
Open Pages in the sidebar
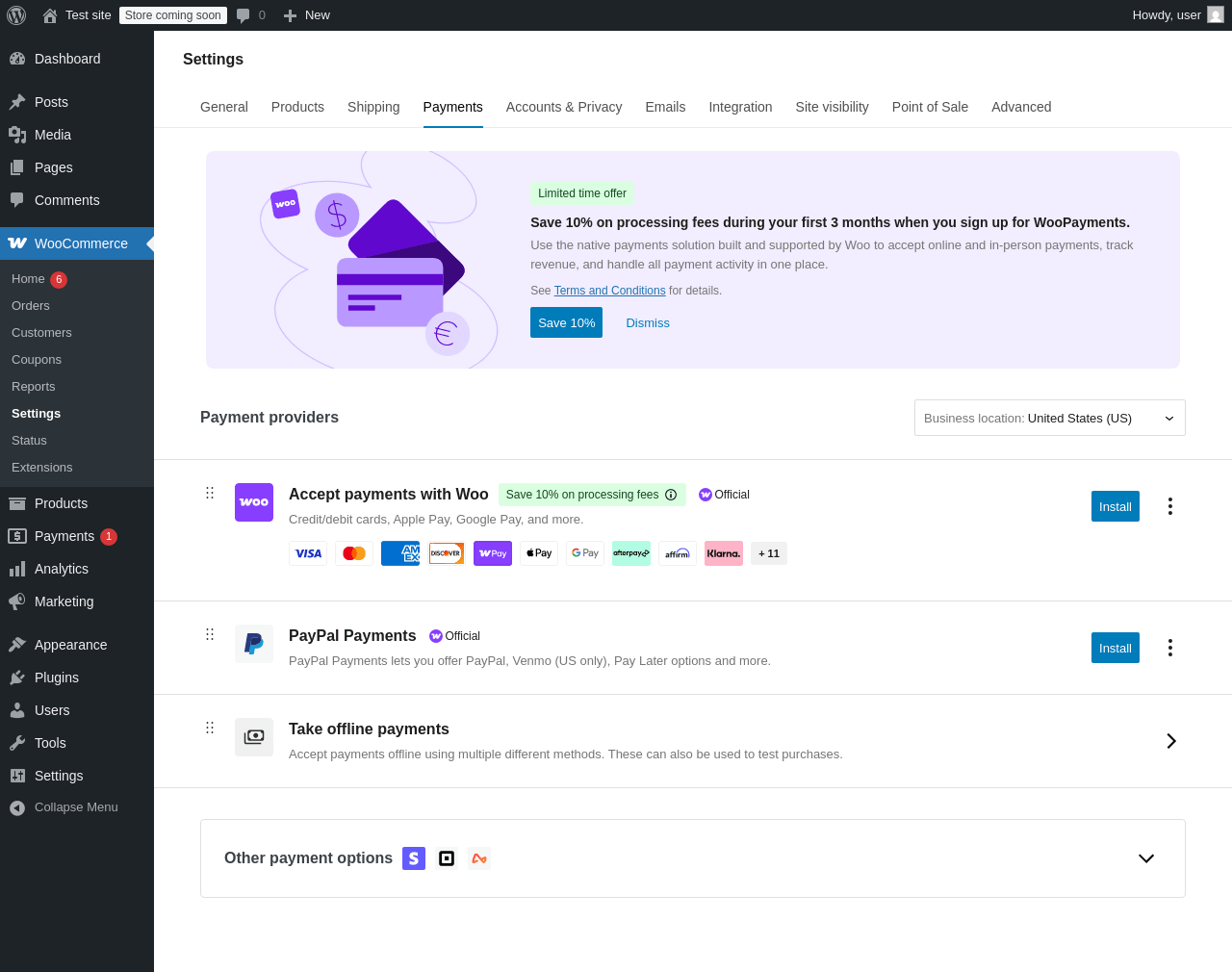[x=77, y=167]
